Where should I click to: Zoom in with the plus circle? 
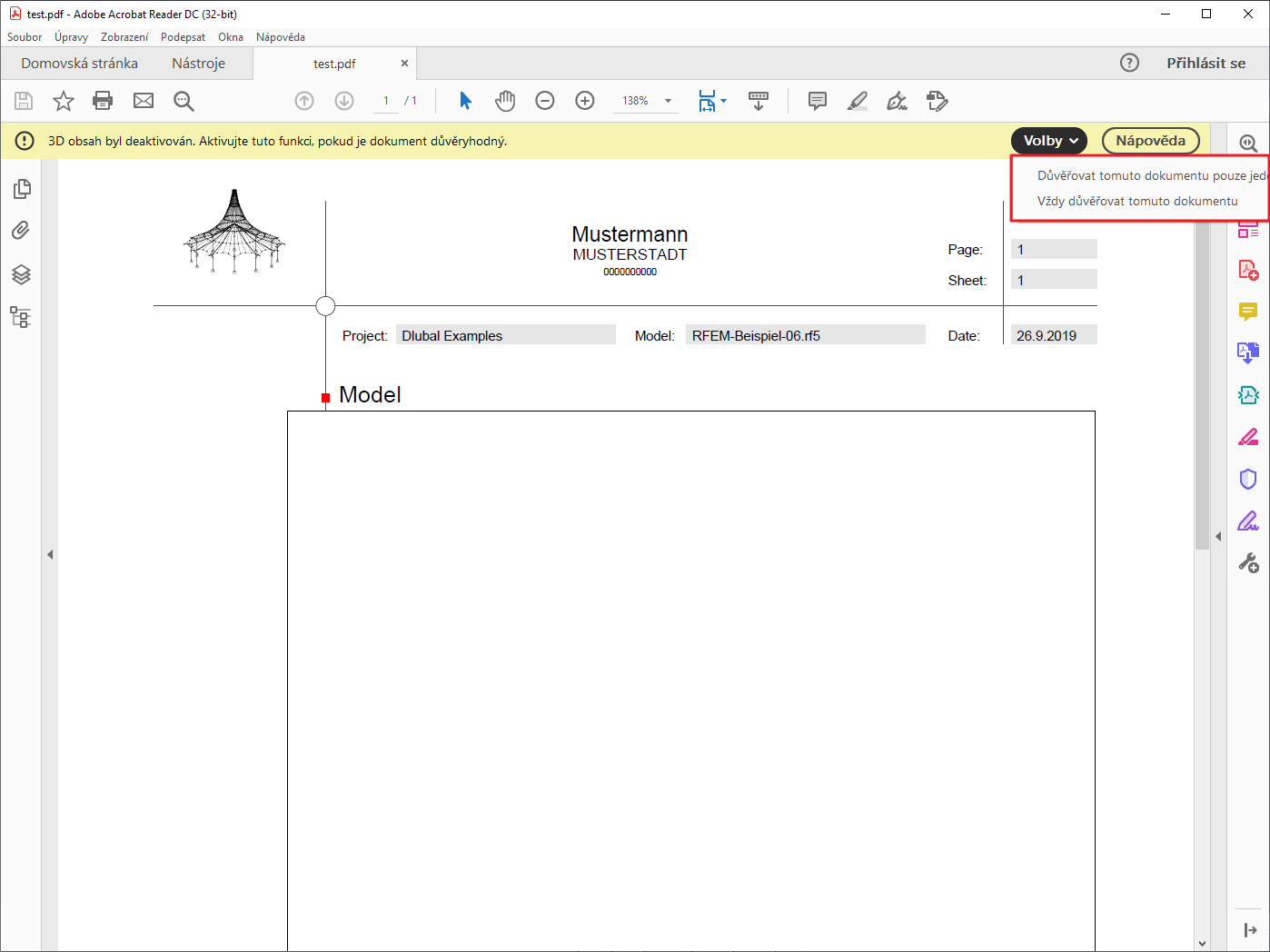[585, 101]
